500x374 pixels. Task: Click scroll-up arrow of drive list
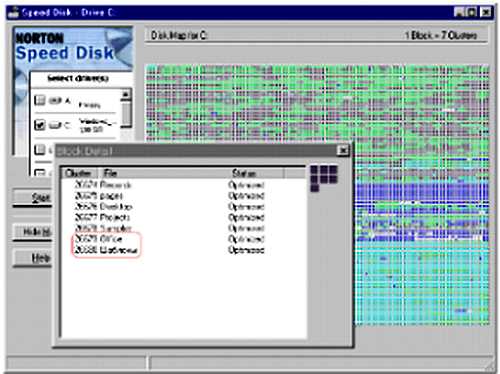[126, 95]
